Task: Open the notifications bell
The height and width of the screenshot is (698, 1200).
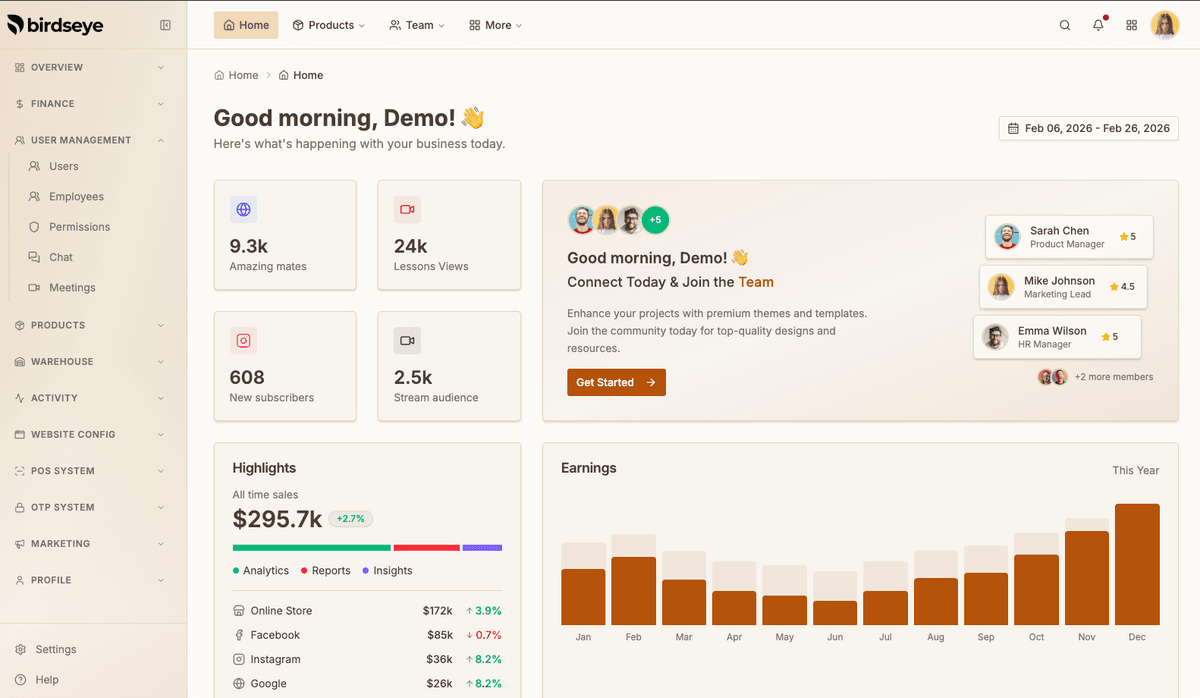Action: pyautogui.click(x=1098, y=25)
